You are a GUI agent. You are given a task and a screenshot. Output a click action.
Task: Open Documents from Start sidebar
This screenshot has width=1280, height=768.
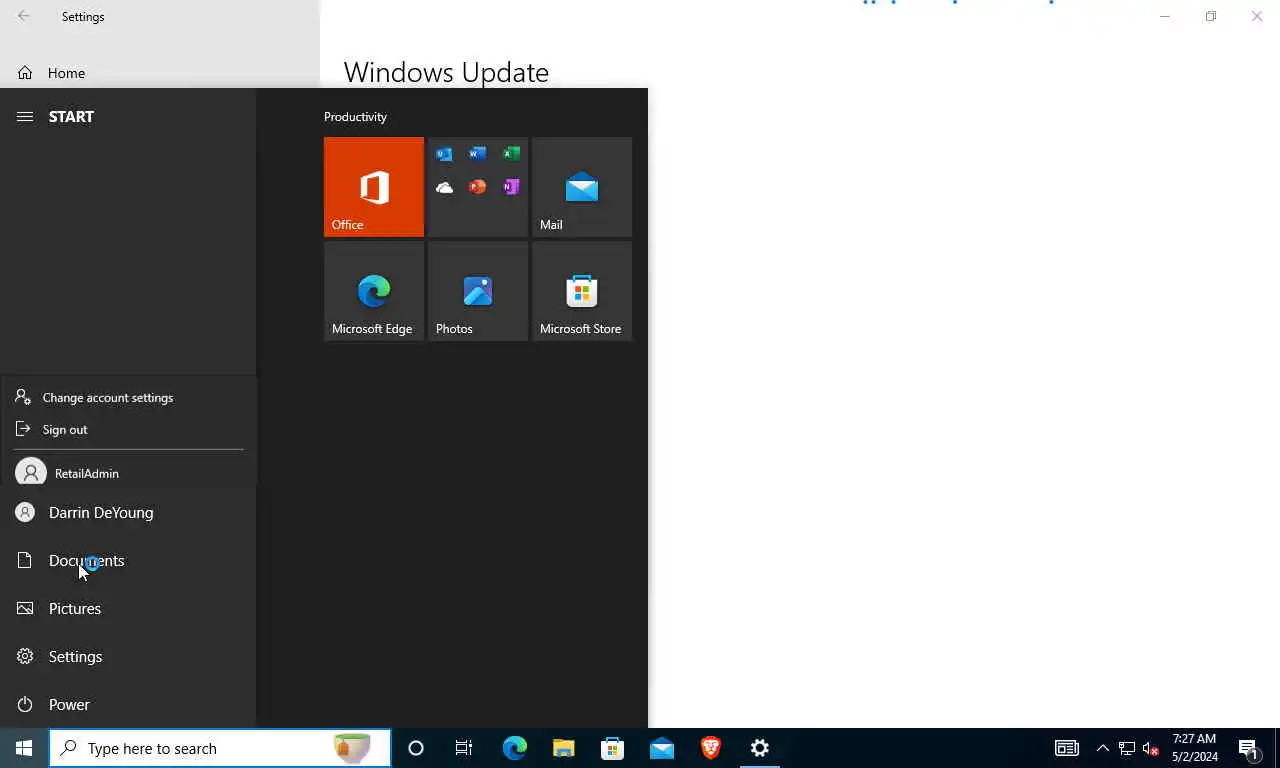128,560
